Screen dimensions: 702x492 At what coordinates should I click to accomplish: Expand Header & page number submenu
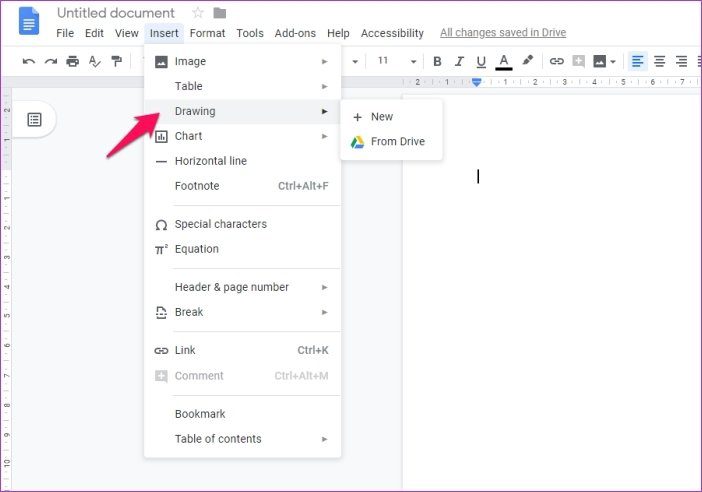coord(242,287)
